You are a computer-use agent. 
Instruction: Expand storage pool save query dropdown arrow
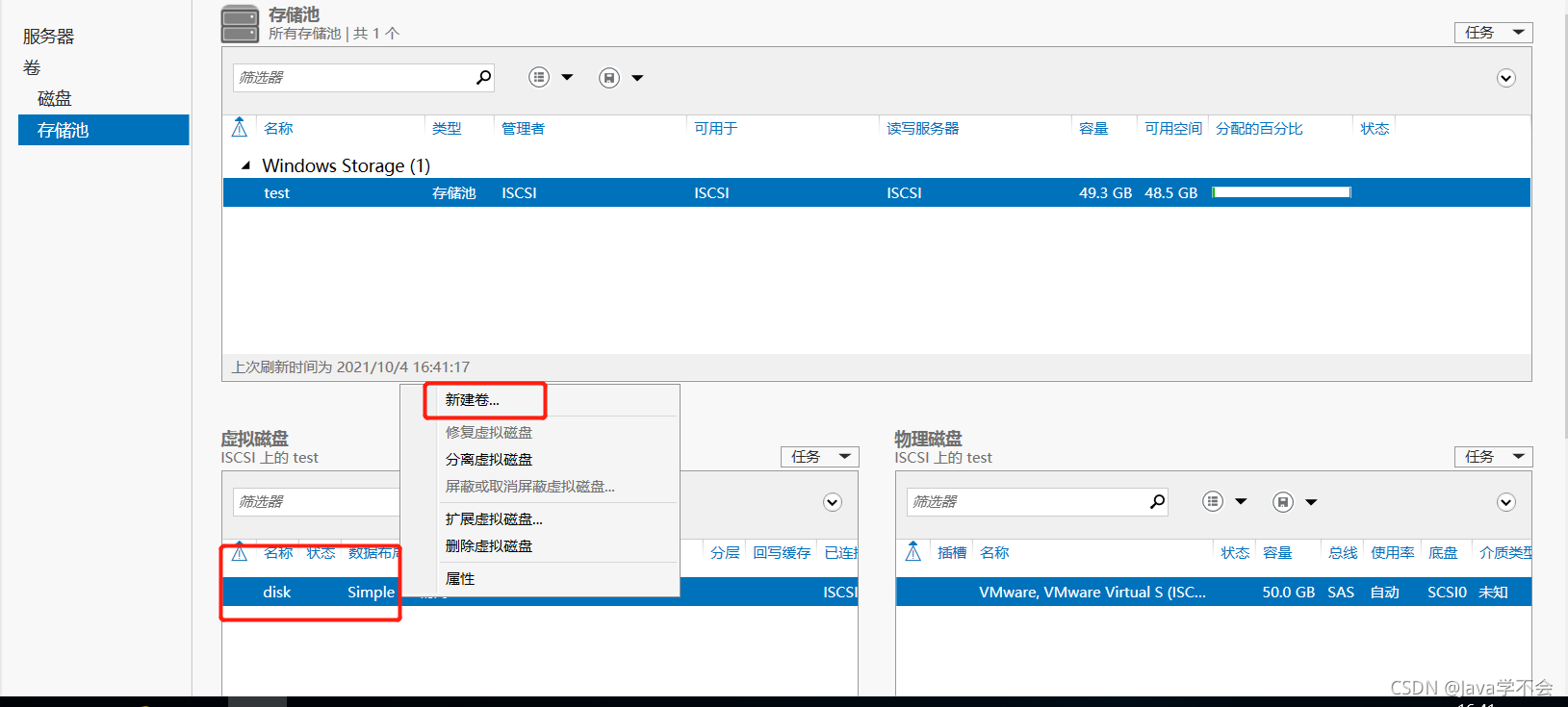[637, 78]
